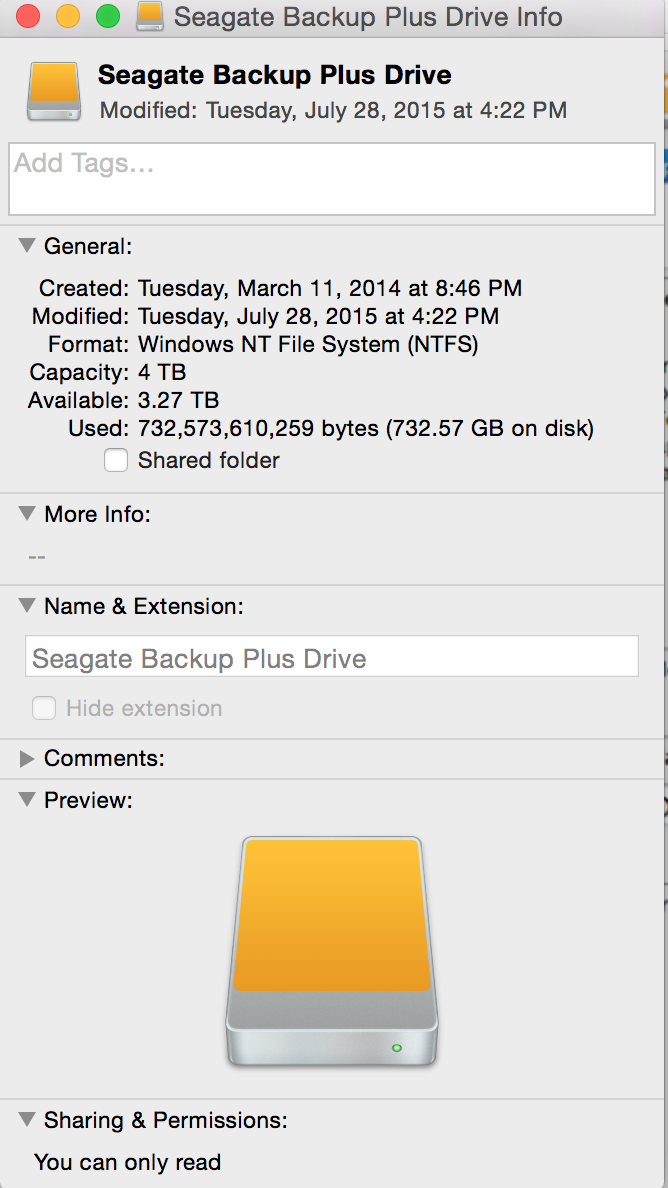Screen dimensions: 668x1188
Task: Collapse the More Info section triangle
Action: (x=27, y=514)
